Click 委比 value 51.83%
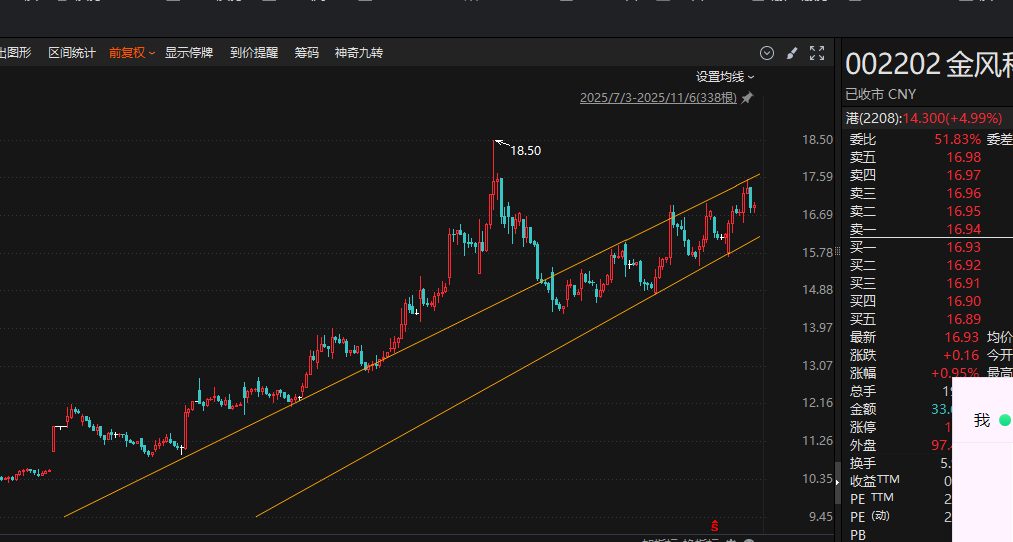1013x542 pixels. [957, 140]
